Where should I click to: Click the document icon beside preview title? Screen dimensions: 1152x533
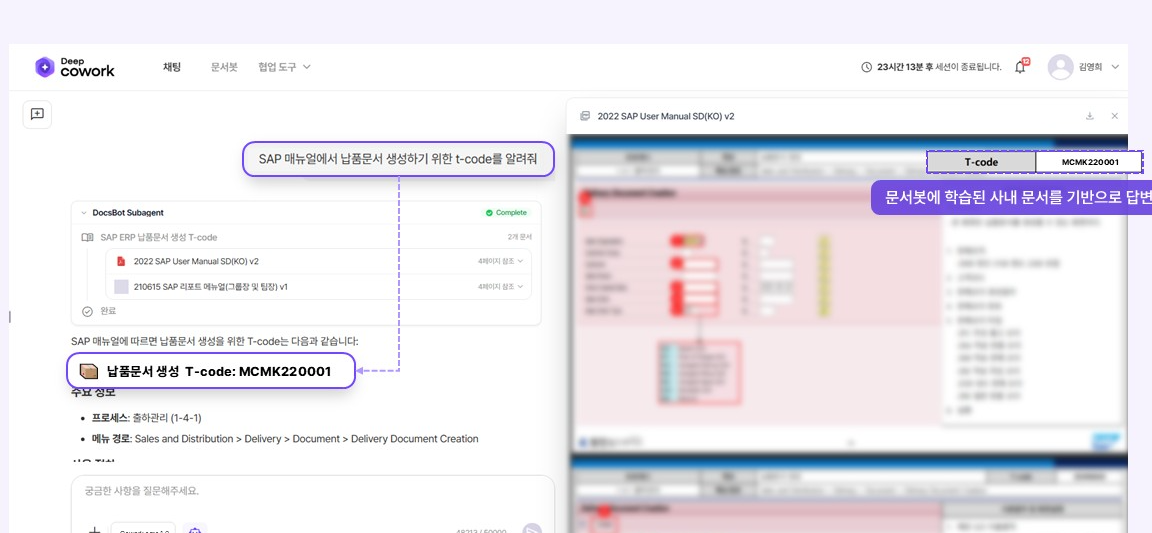585,116
